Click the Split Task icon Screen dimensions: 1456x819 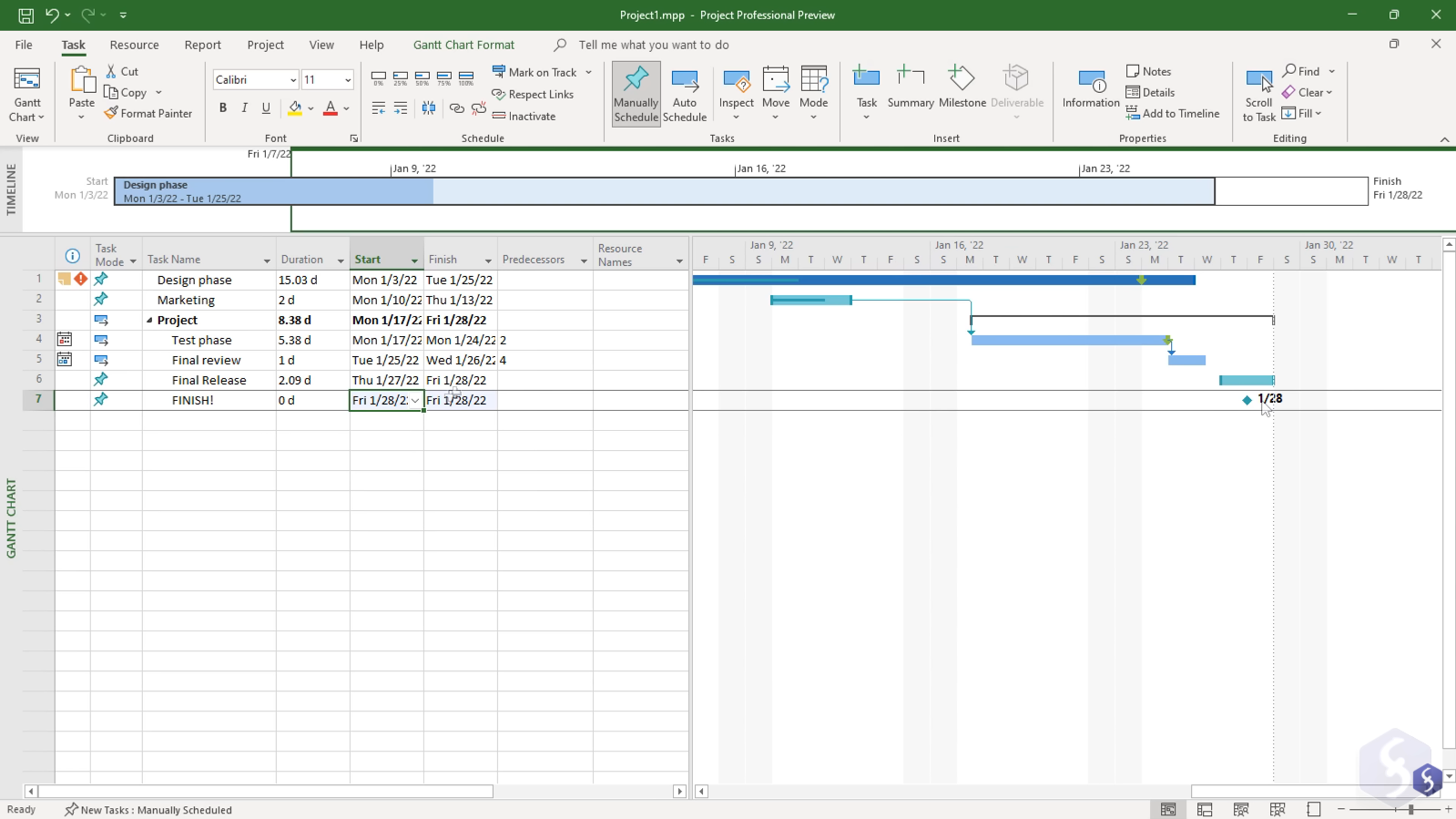click(x=429, y=107)
